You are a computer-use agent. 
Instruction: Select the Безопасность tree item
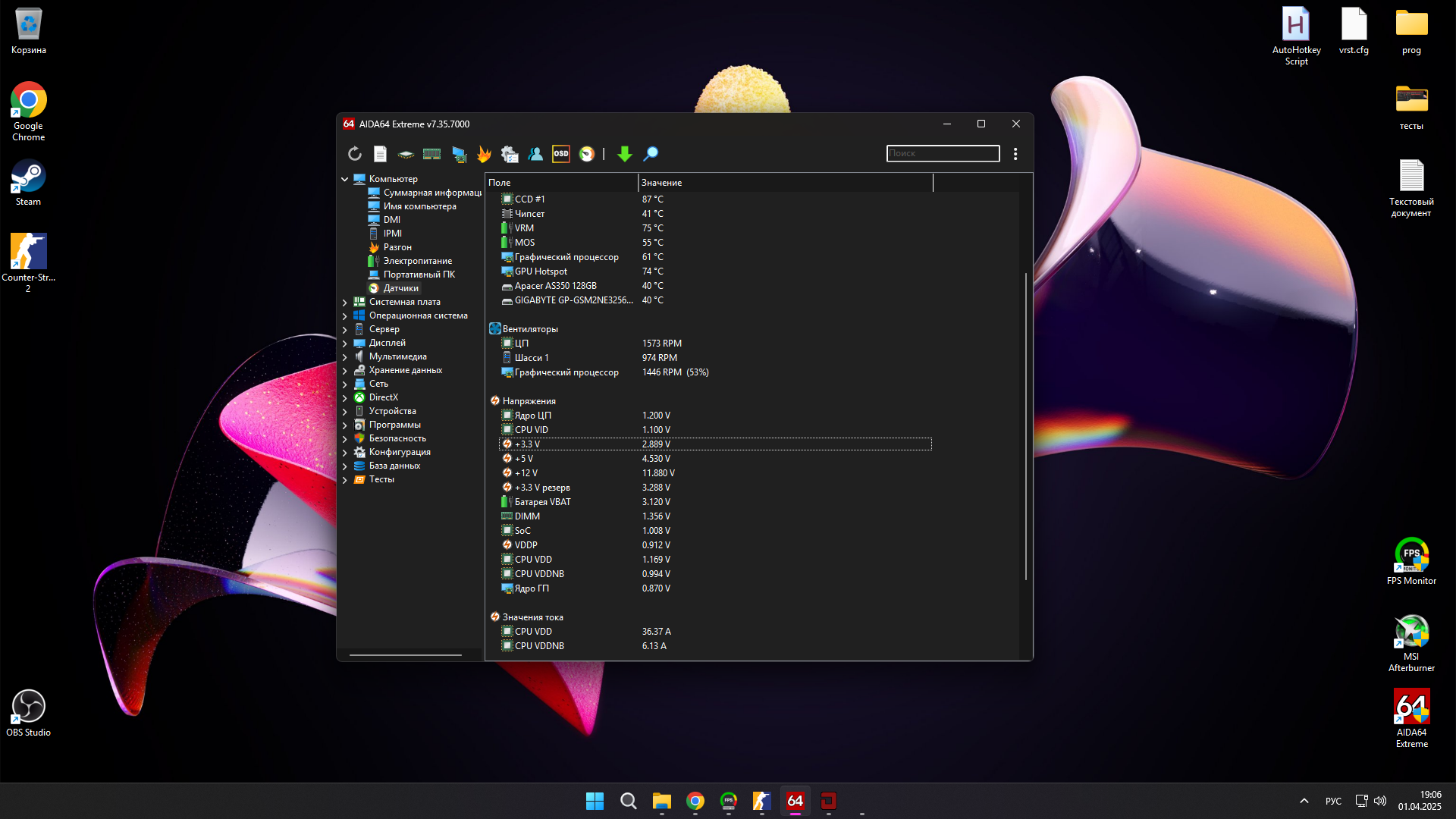pyautogui.click(x=397, y=438)
